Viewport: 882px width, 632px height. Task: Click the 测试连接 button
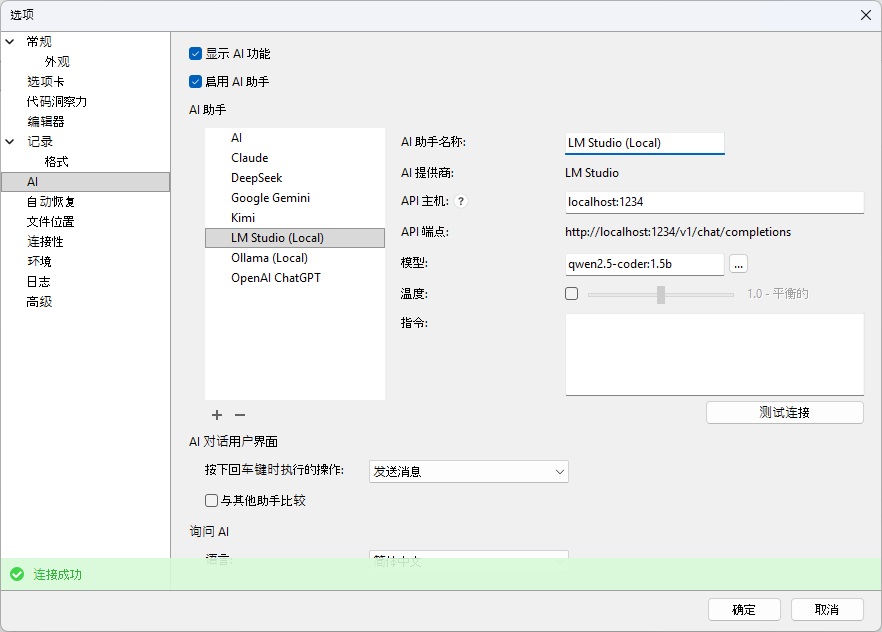785,413
